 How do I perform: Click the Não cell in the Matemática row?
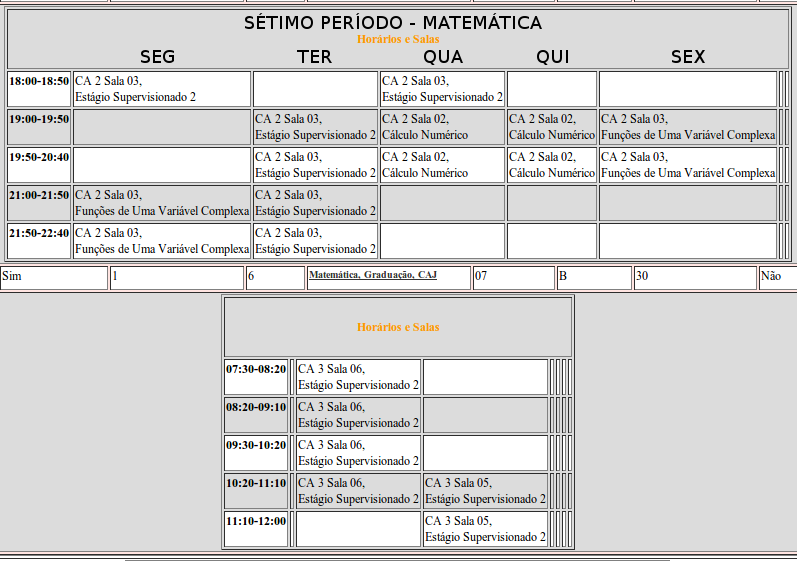pyautogui.click(x=778, y=278)
